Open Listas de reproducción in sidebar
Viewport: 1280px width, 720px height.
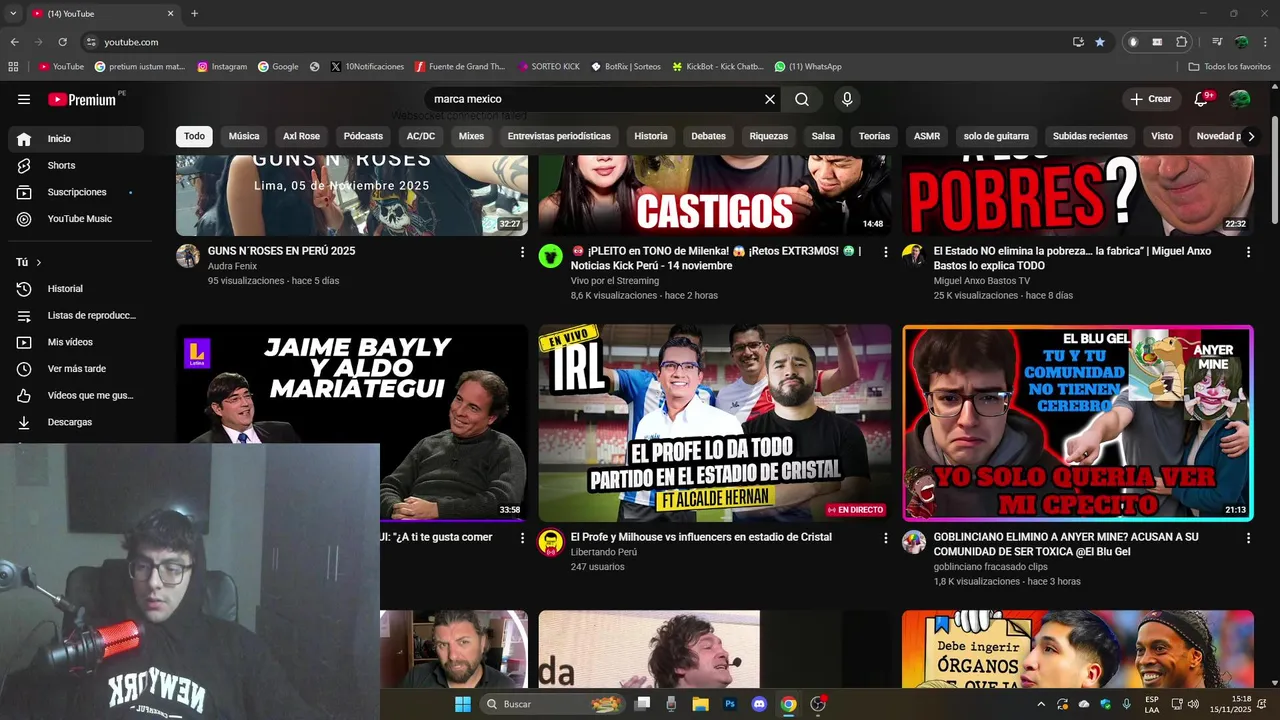click(x=76, y=315)
